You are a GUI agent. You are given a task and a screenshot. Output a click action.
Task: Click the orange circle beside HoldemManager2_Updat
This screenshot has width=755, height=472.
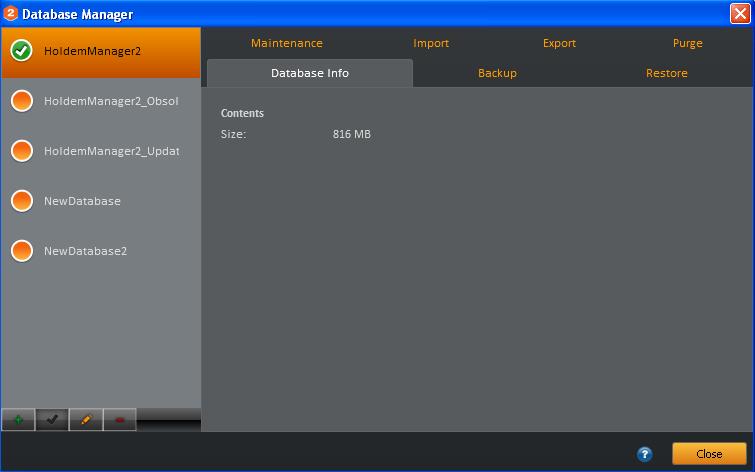pos(22,151)
